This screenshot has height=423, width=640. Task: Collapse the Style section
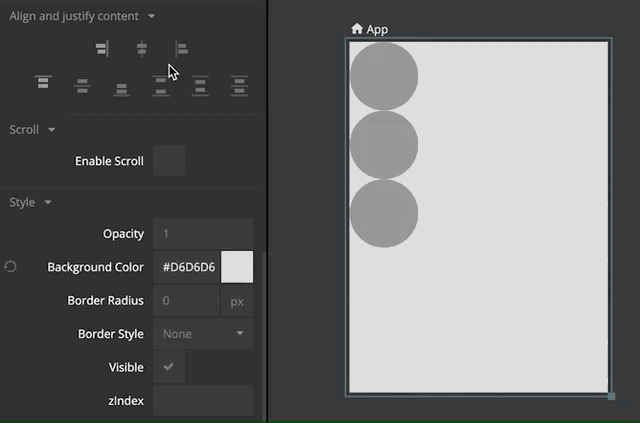click(47, 203)
